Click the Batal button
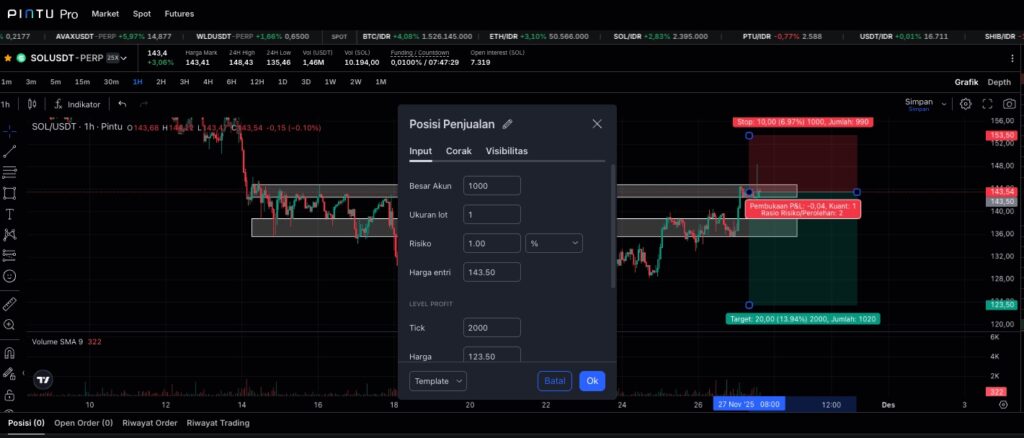This screenshot has height=438, width=1024. [555, 381]
